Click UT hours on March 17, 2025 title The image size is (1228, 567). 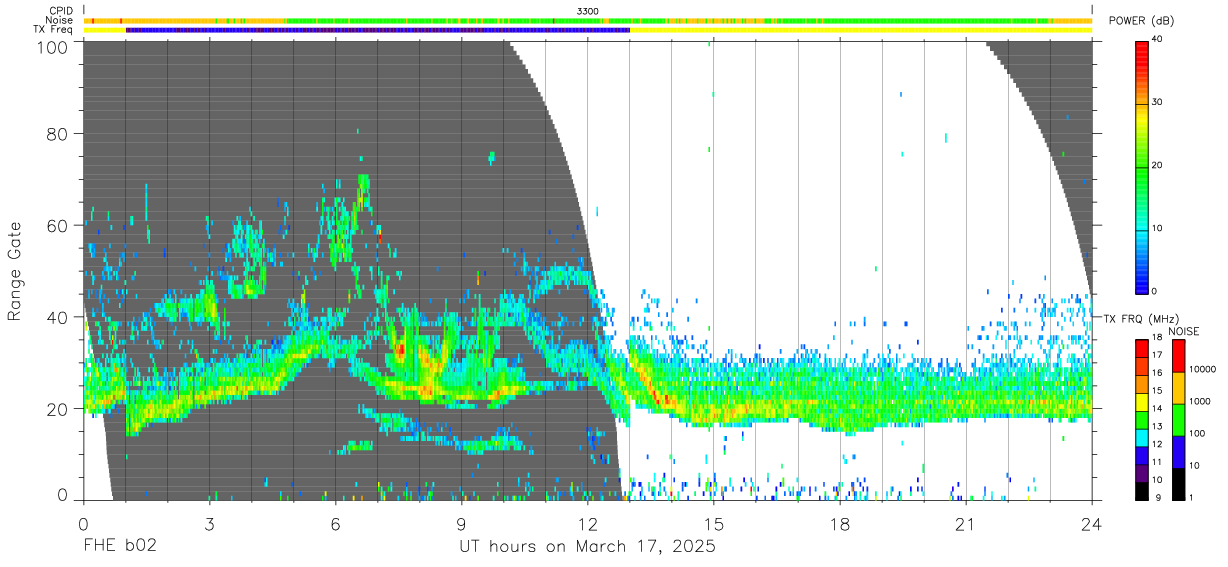[x=587, y=547]
